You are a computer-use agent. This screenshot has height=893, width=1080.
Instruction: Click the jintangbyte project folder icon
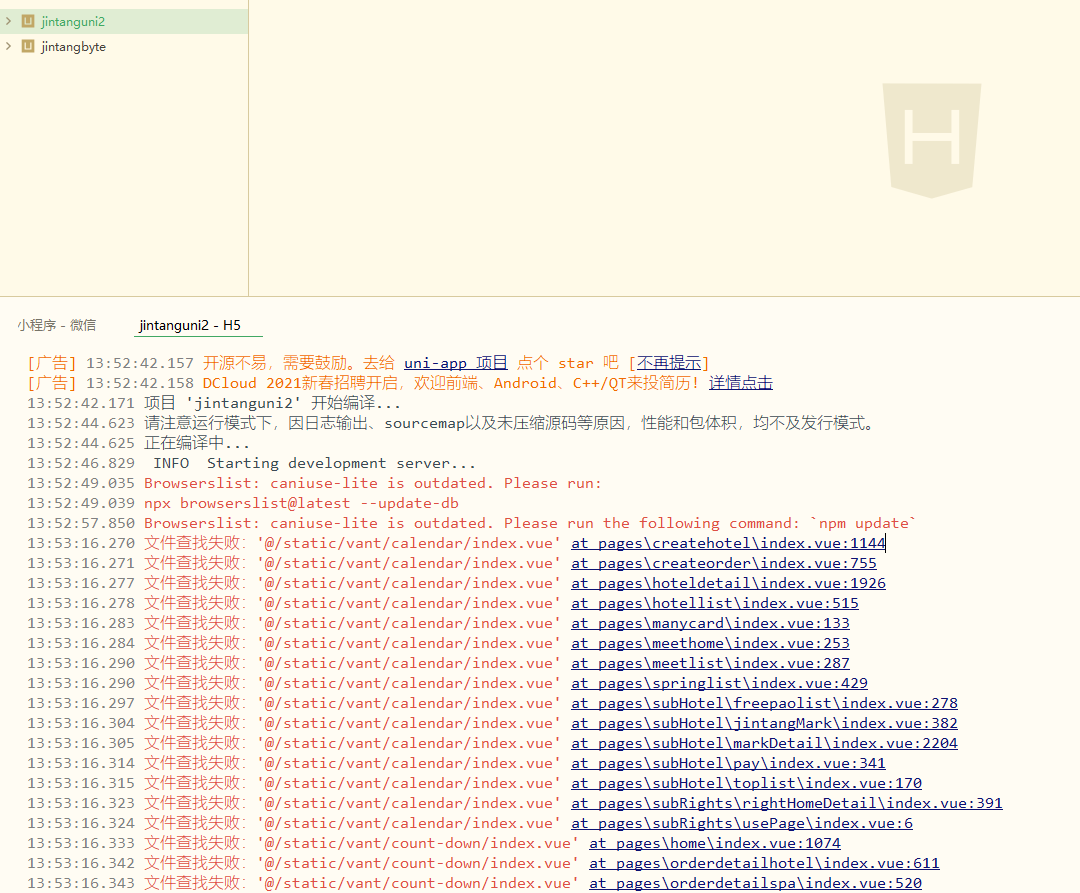pyautogui.click(x=28, y=46)
